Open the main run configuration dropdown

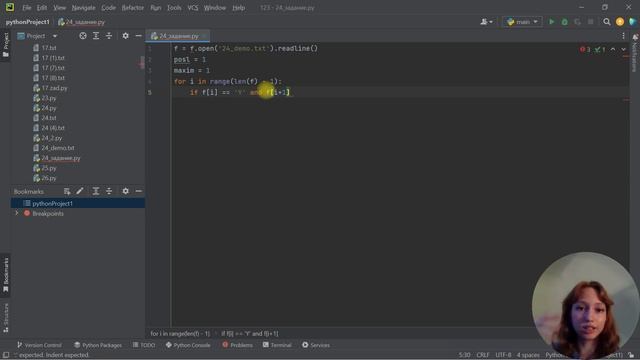[522, 22]
